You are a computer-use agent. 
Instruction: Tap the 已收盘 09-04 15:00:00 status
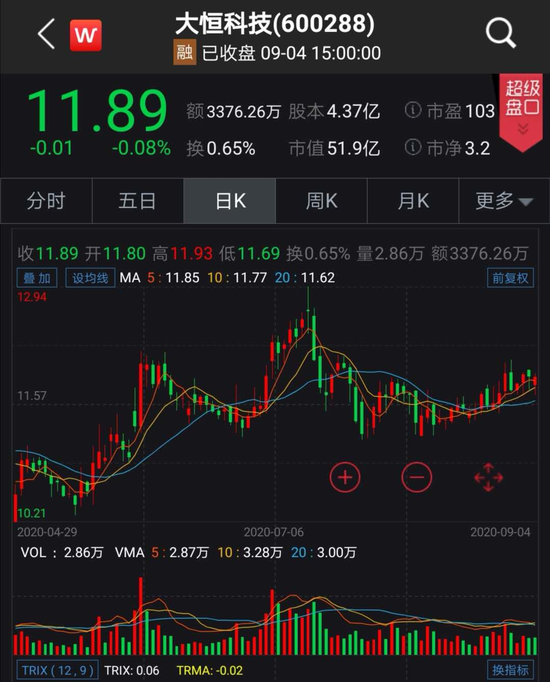coord(291,53)
